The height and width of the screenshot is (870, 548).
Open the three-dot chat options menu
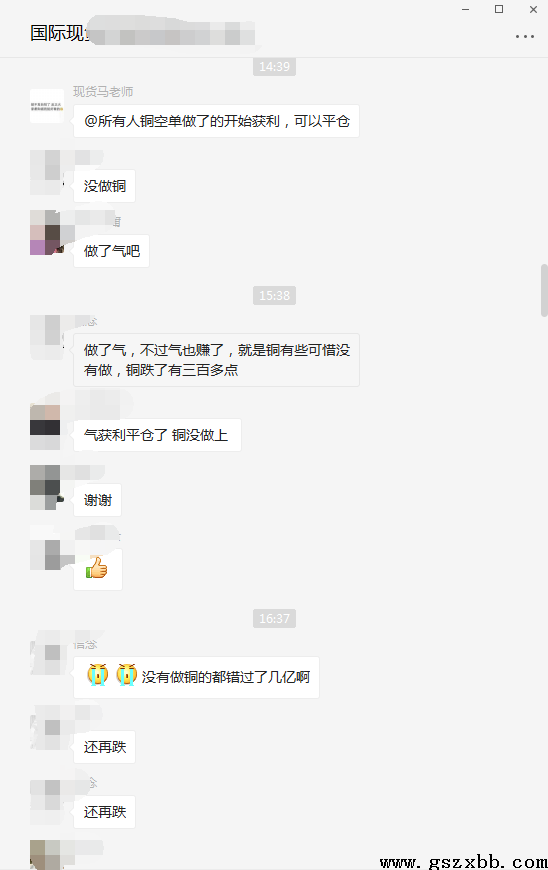pyautogui.click(x=524, y=37)
